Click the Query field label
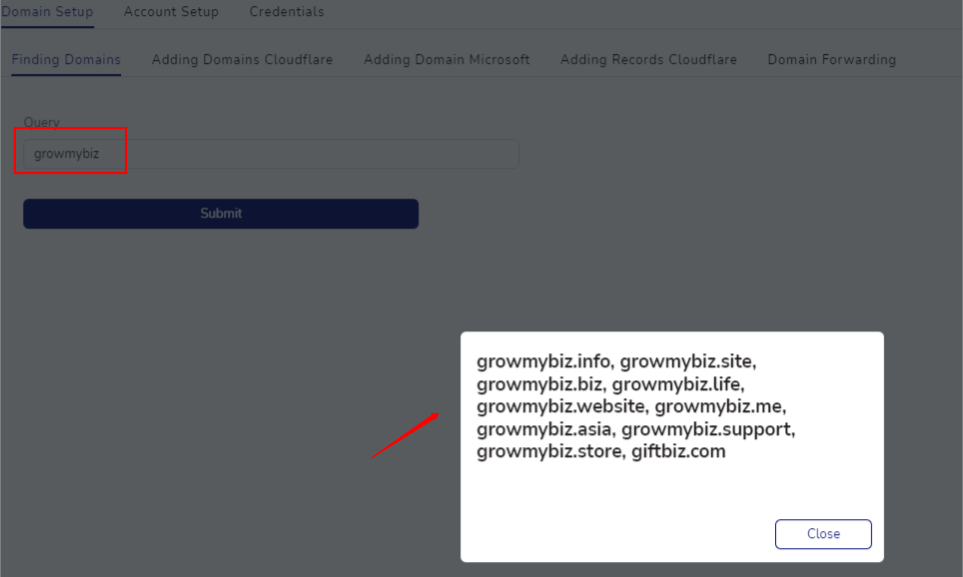 [x=41, y=122]
